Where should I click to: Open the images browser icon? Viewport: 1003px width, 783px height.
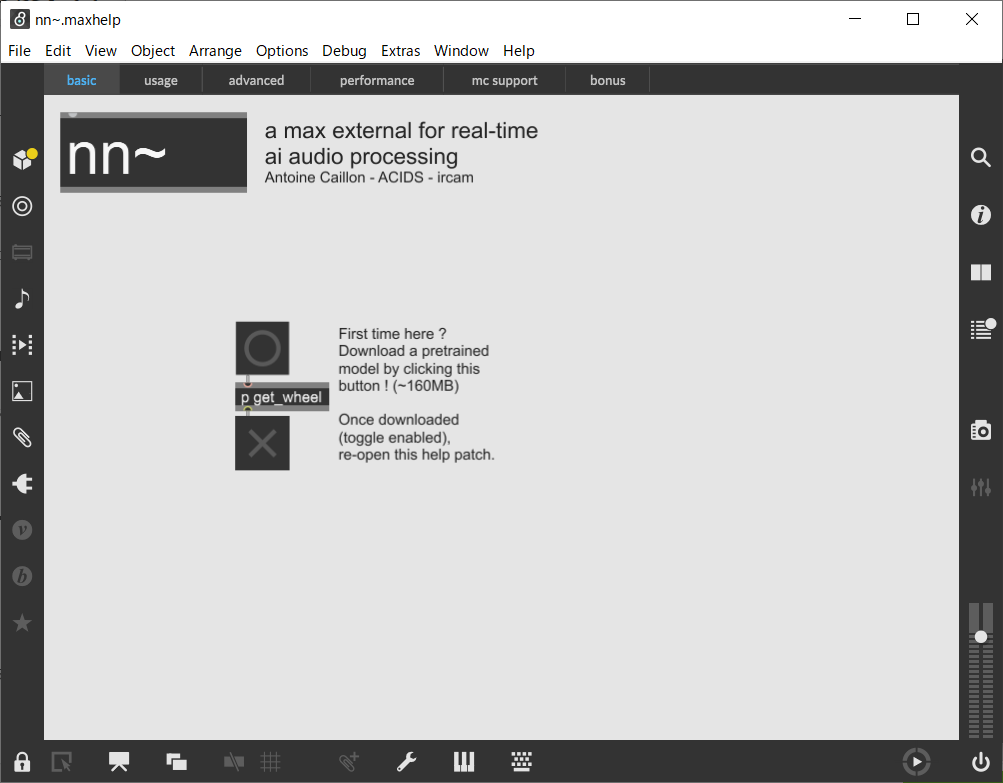click(22, 391)
